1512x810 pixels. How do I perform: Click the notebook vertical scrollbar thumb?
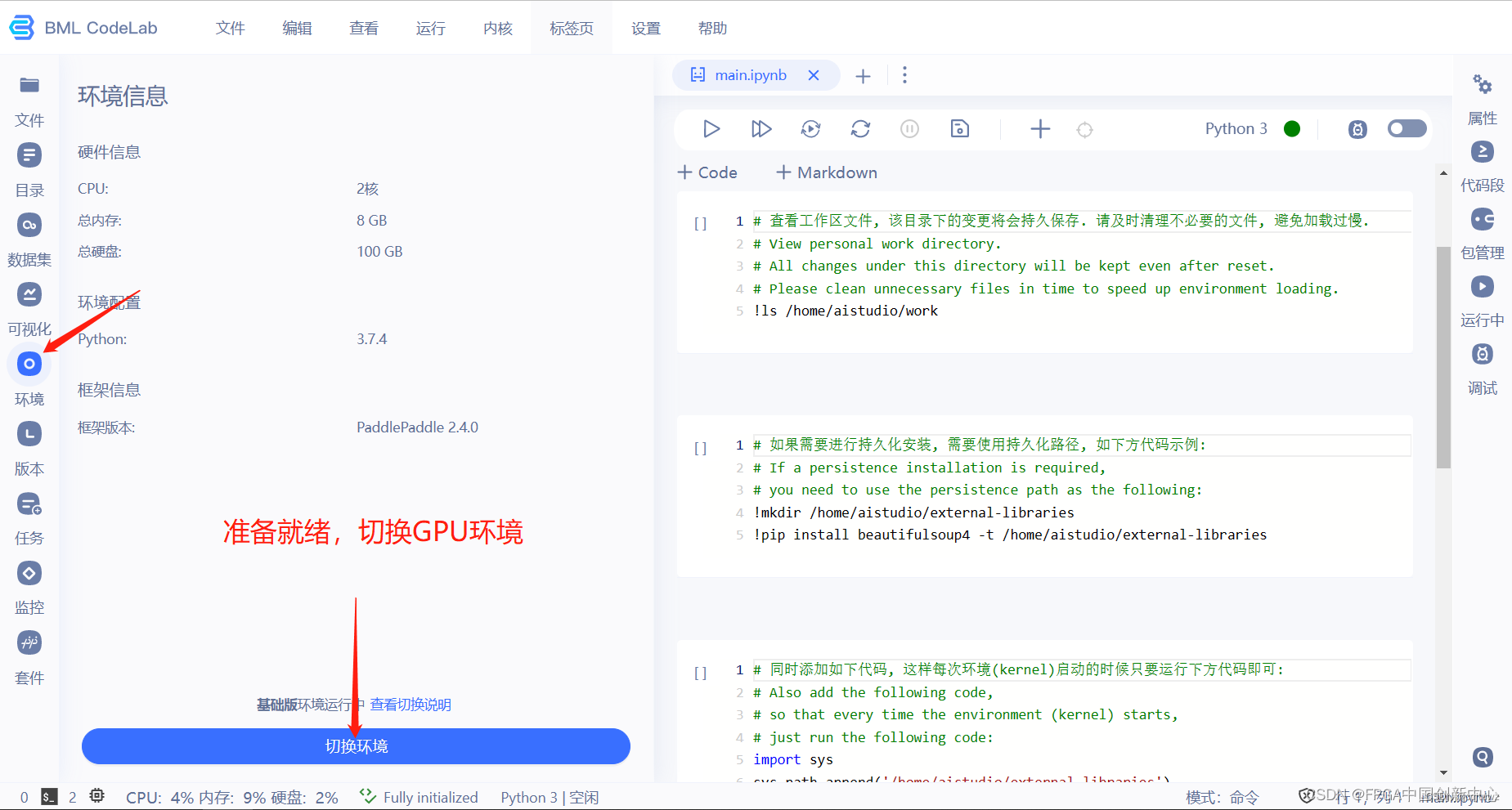coord(1443,357)
